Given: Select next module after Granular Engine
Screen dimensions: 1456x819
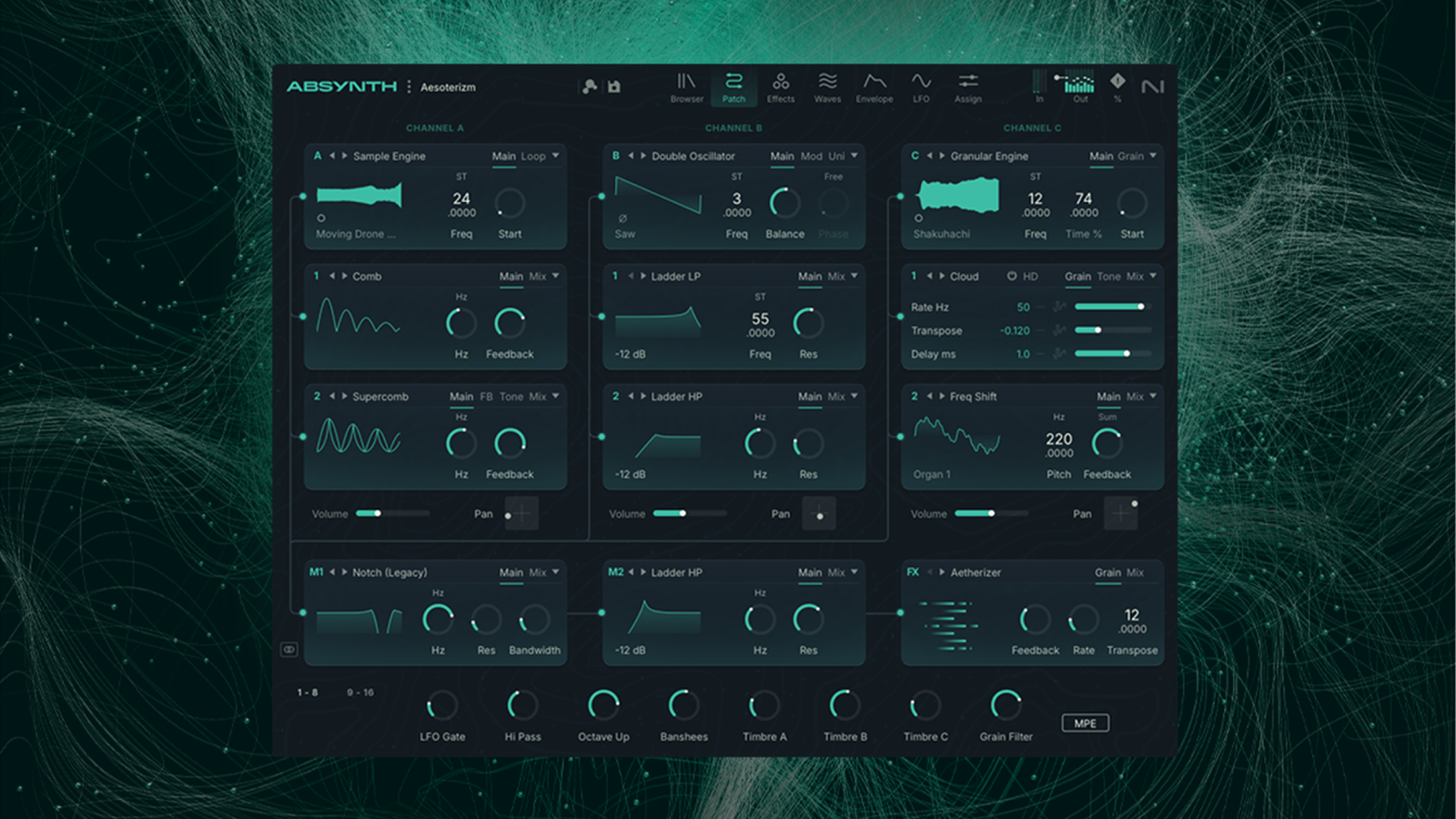Looking at the screenshot, I should [x=942, y=156].
